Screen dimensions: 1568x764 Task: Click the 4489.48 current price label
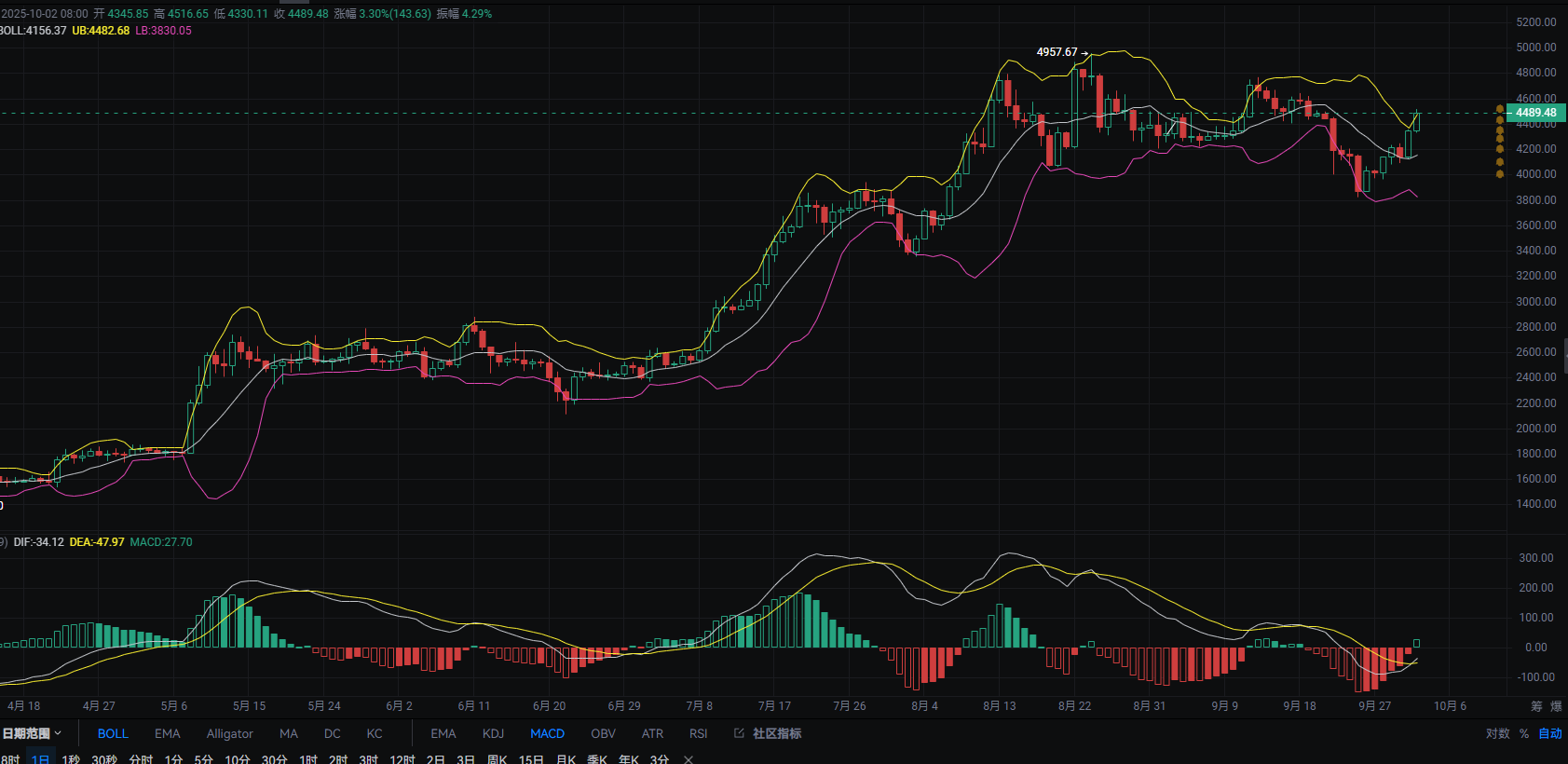1535,113
